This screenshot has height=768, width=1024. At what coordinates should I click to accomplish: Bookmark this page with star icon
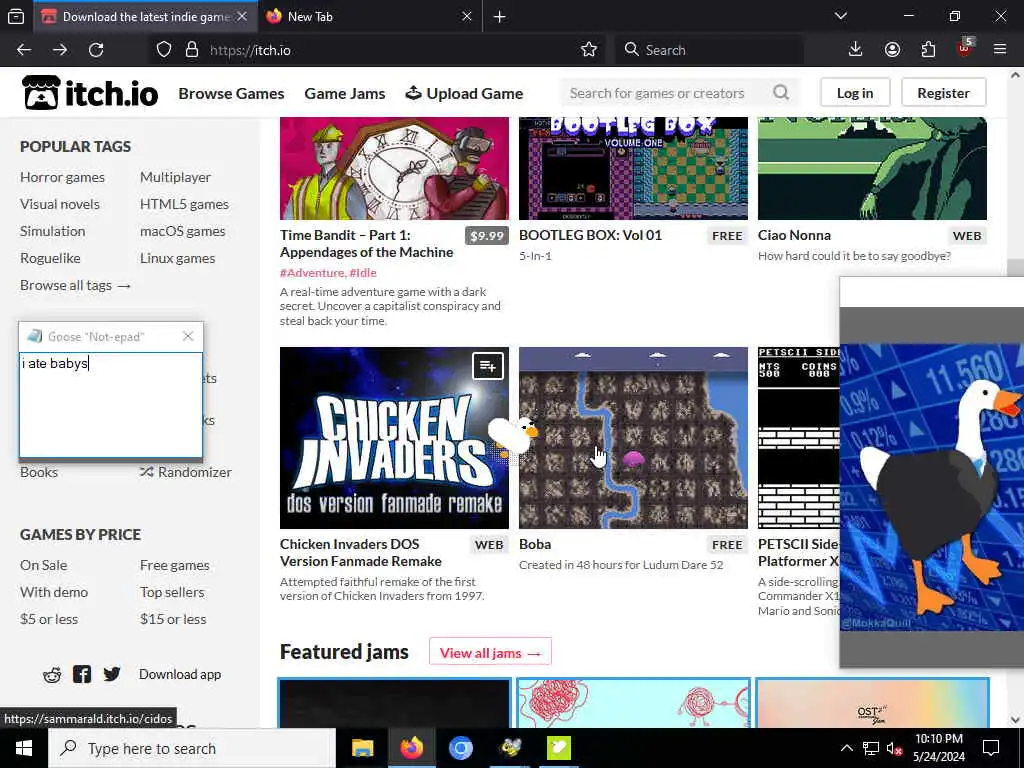click(588, 50)
